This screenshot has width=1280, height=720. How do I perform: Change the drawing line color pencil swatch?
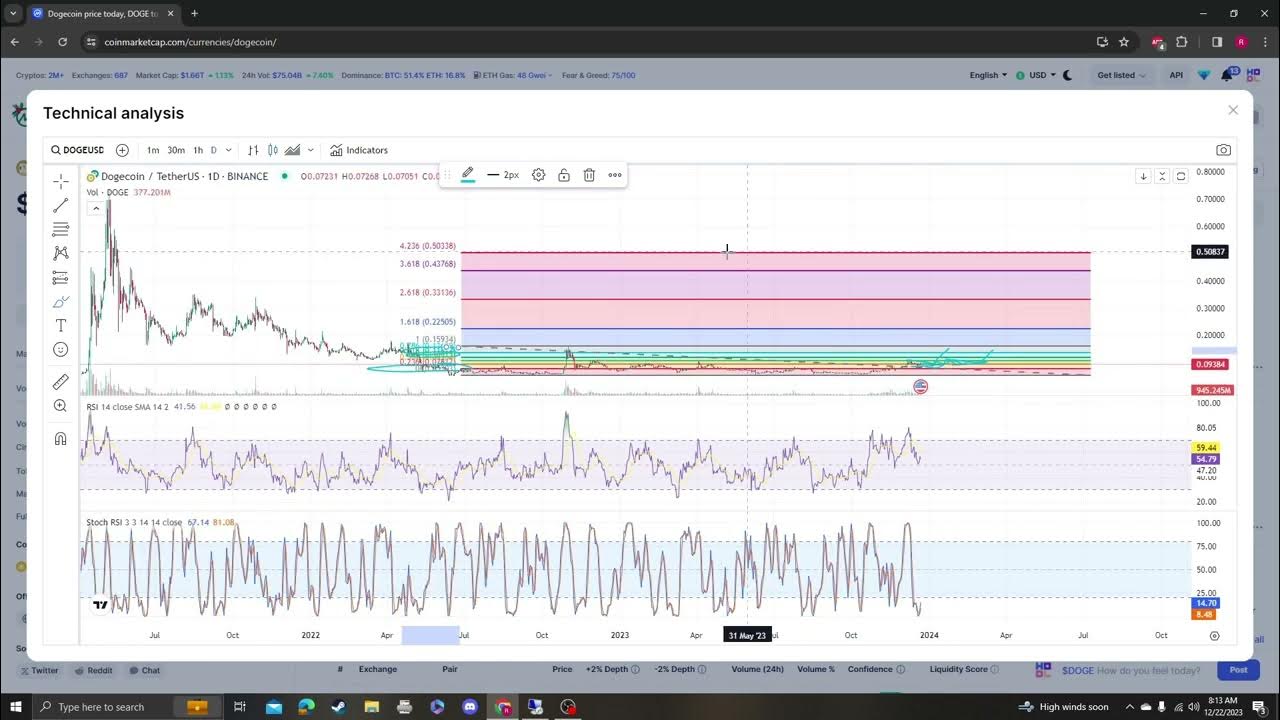coord(467,175)
